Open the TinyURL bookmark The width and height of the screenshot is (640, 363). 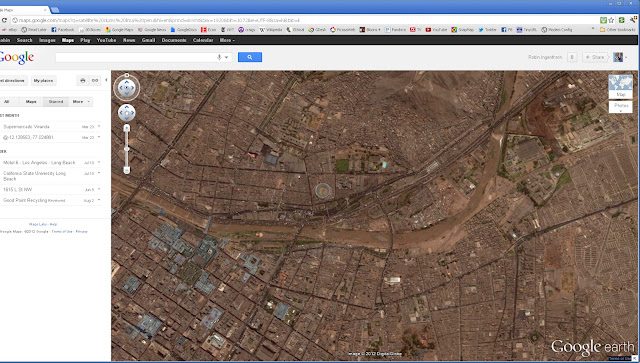(x=527, y=30)
